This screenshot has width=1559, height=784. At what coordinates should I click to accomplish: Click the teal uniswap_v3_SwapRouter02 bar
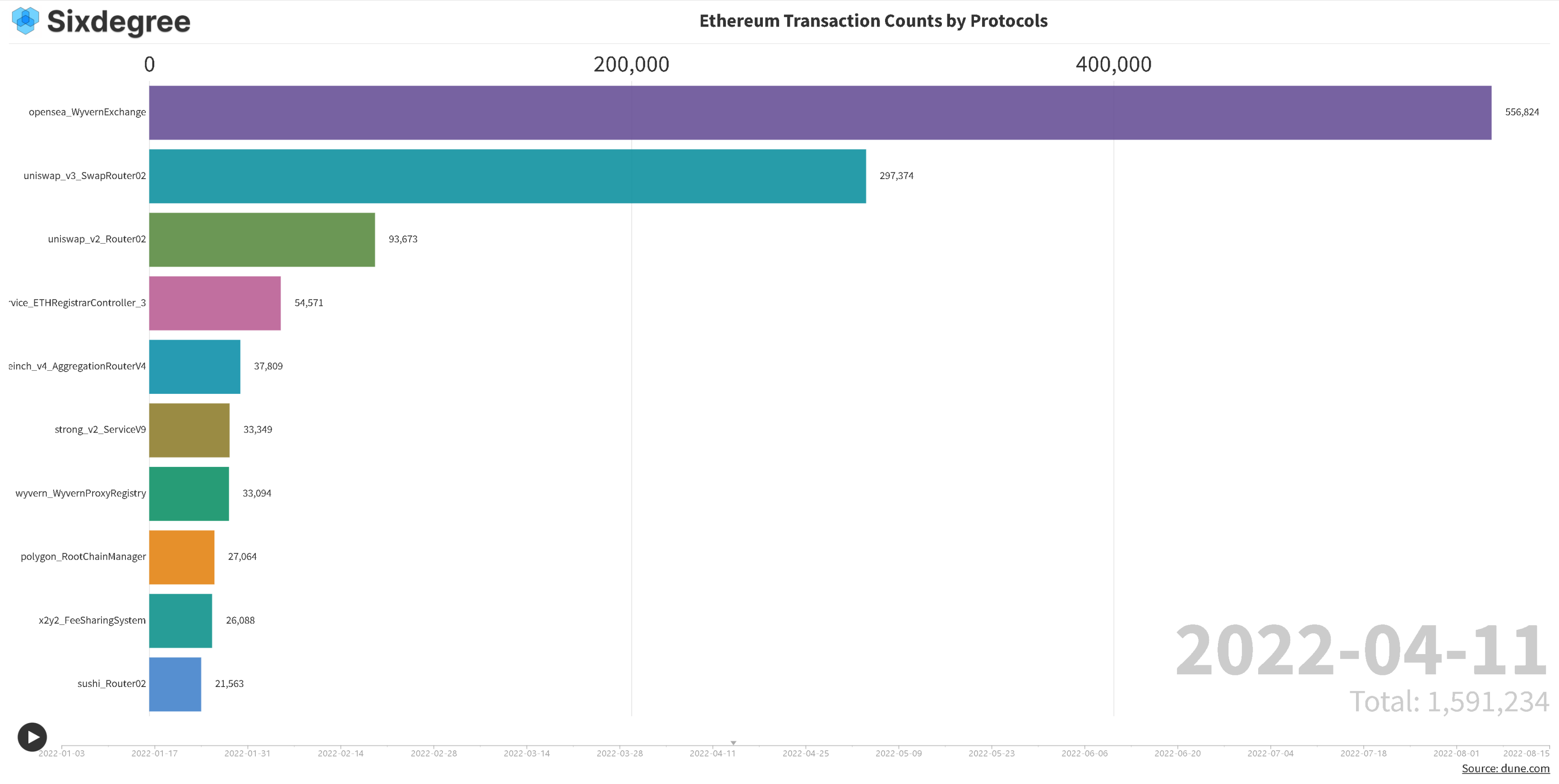click(507, 176)
